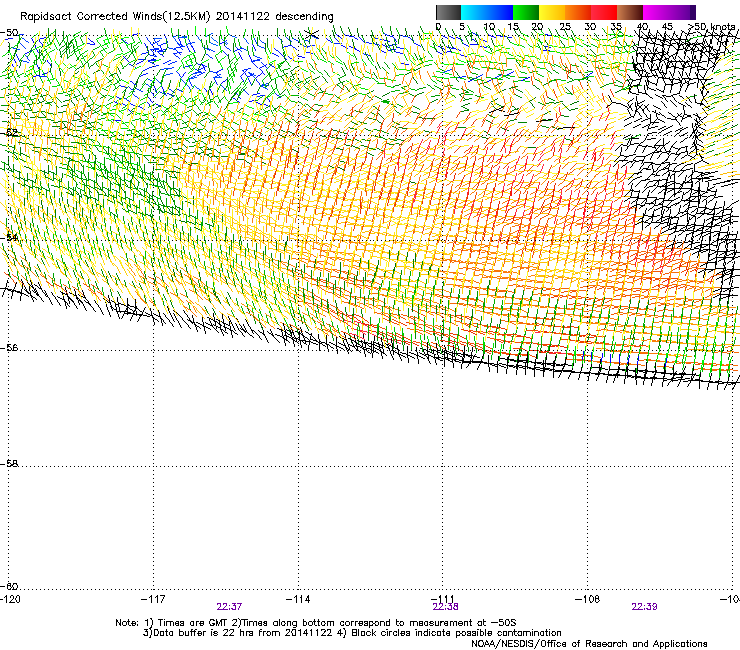Click the latitude label -54
740x650 pixels.
click(x=10, y=237)
